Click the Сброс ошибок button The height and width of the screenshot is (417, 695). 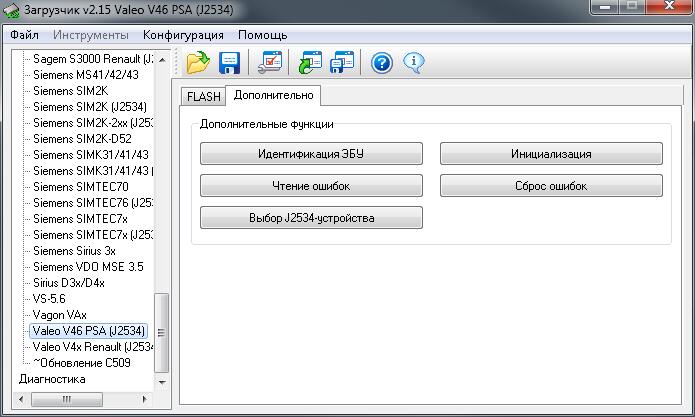point(551,186)
